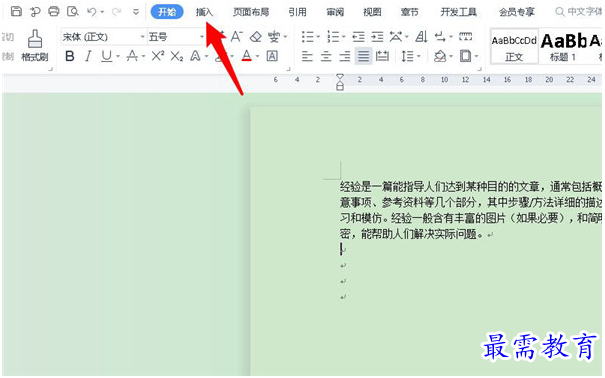Click the Sort (A-Z arrow) icon
The image size is (605, 378).
pos(421,37)
